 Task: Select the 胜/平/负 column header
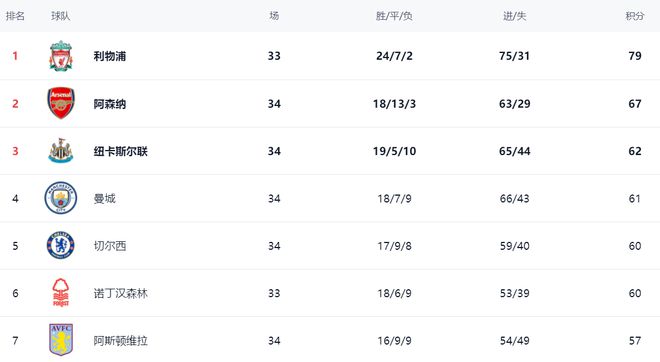click(x=394, y=16)
